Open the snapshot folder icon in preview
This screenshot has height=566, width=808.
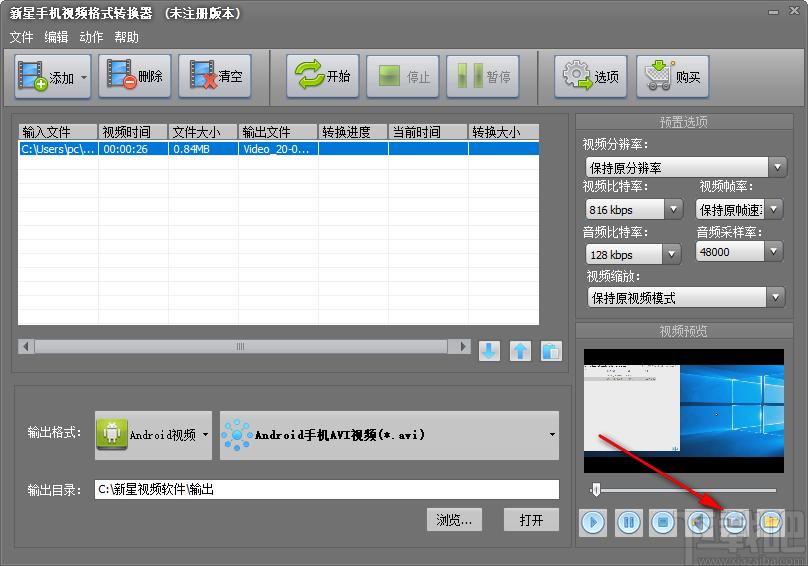click(x=770, y=523)
